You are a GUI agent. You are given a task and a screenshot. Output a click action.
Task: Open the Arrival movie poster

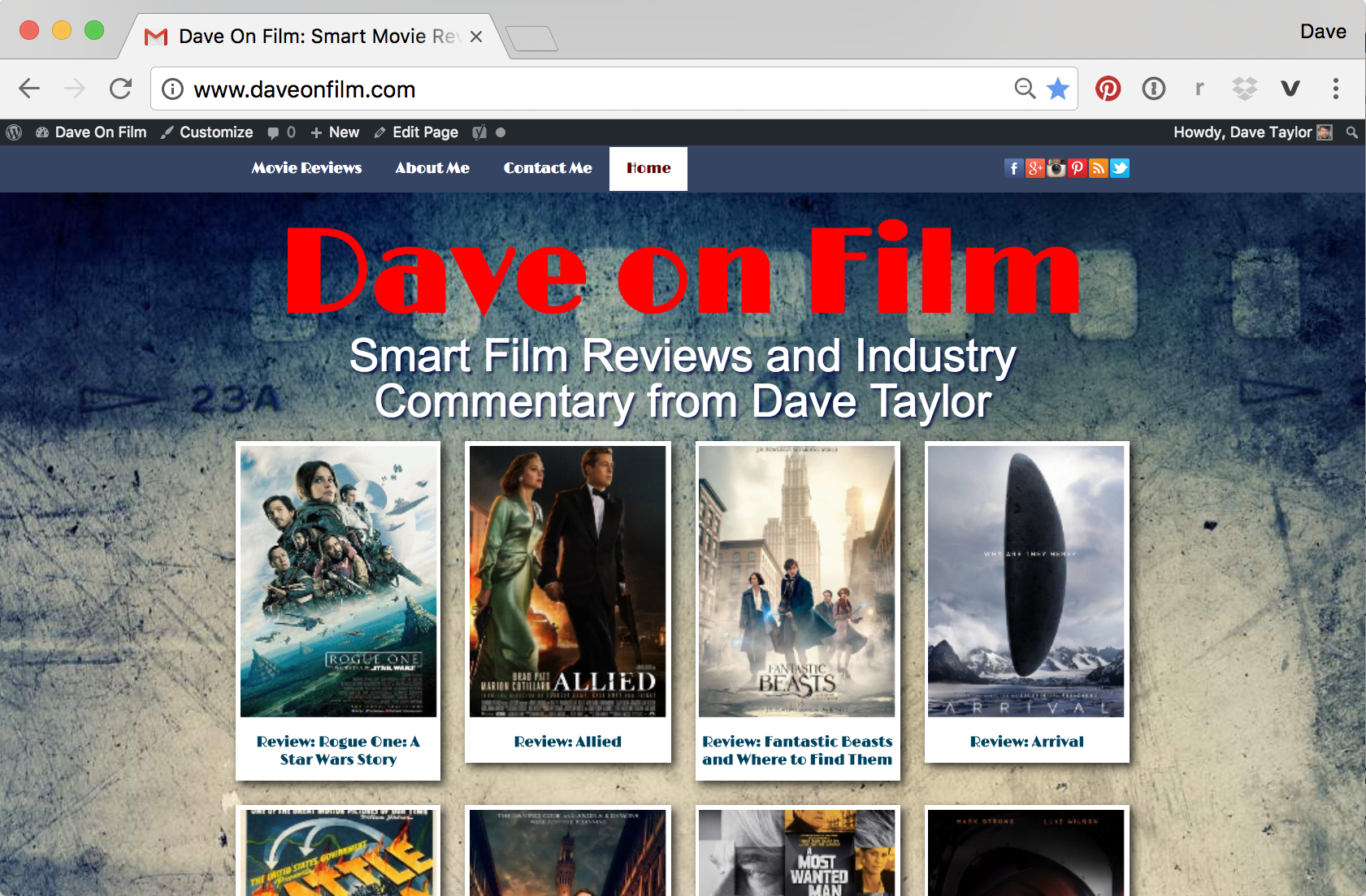point(1026,582)
